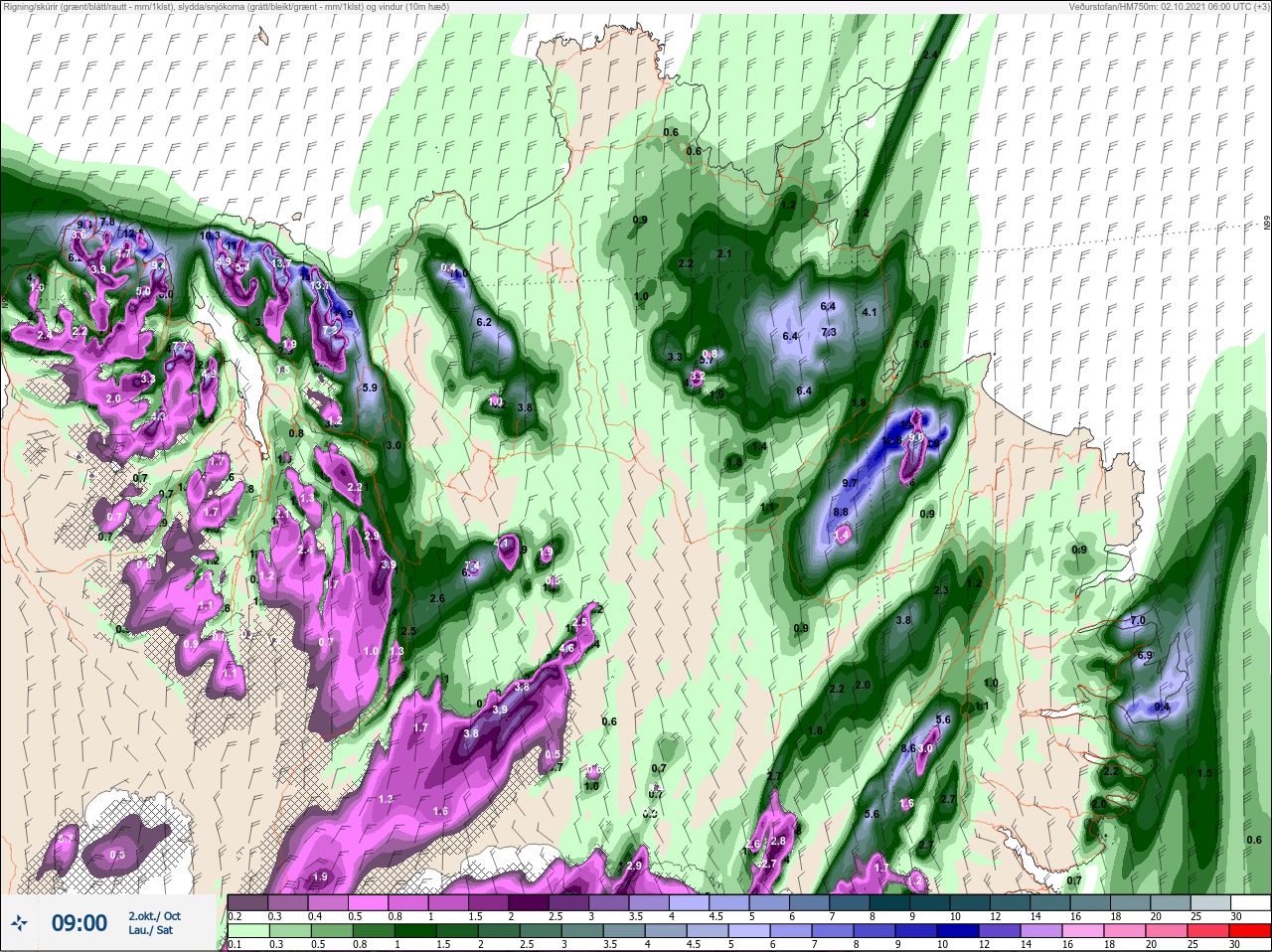Click the 2.3 precipitation value on the map
Viewport: 1272px width, 952px height.
tap(941, 590)
